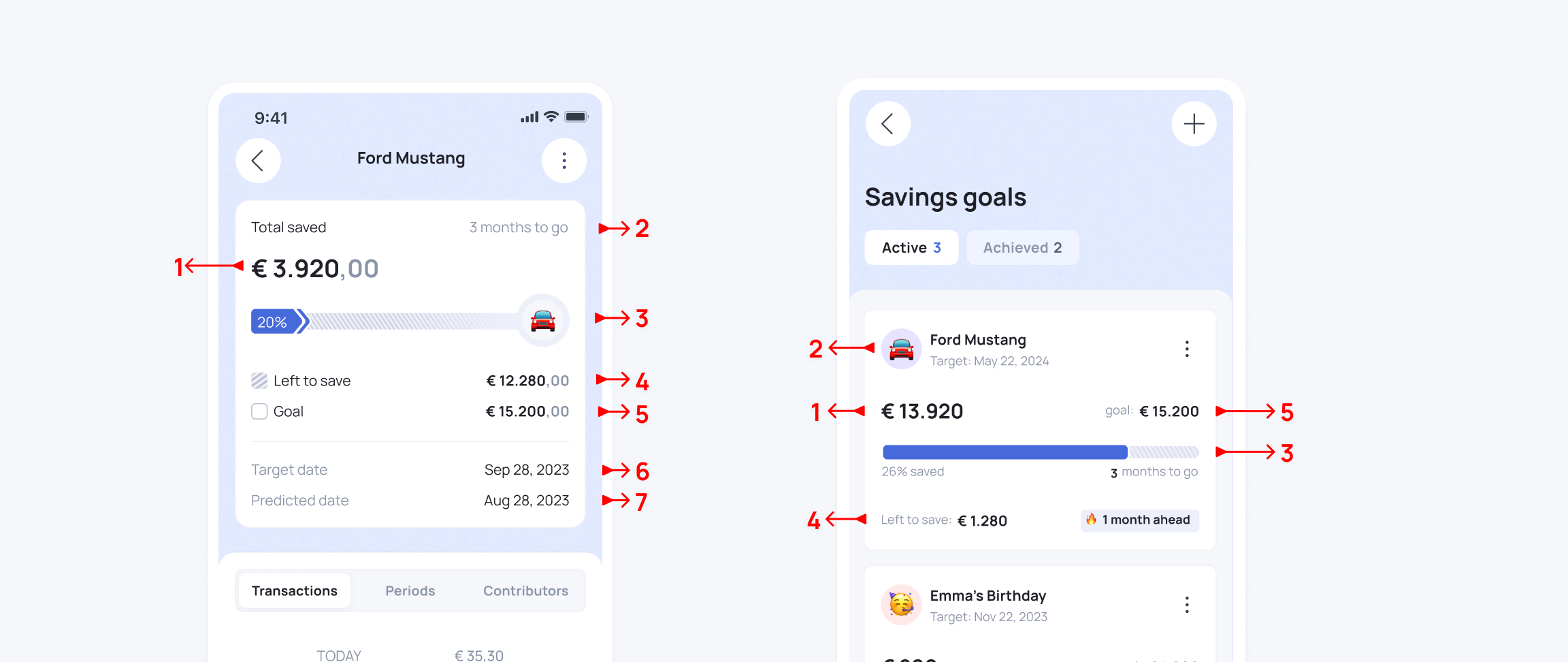This screenshot has height=662, width=1568.
Task: Click the back arrow beside Ford Mustang title
Action: tap(258, 161)
